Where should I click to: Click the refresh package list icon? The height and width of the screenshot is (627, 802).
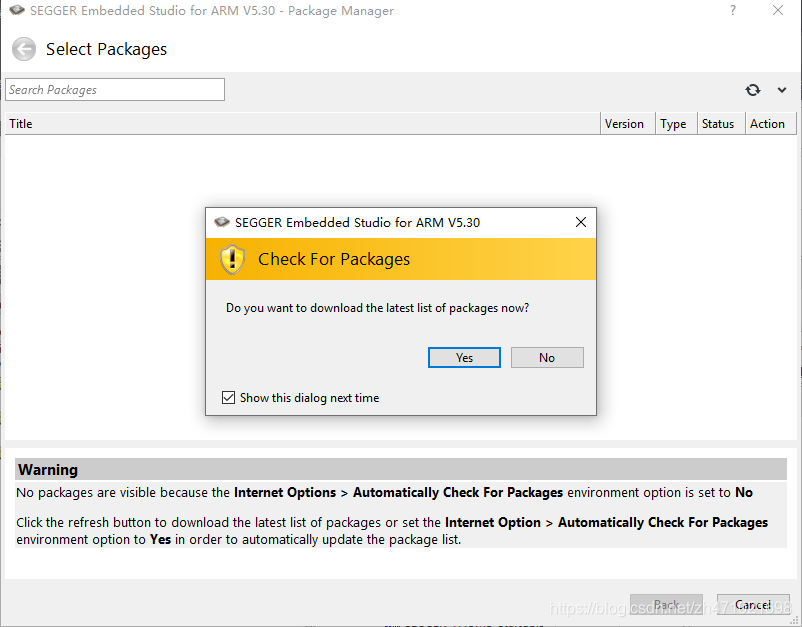click(x=752, y=90)
